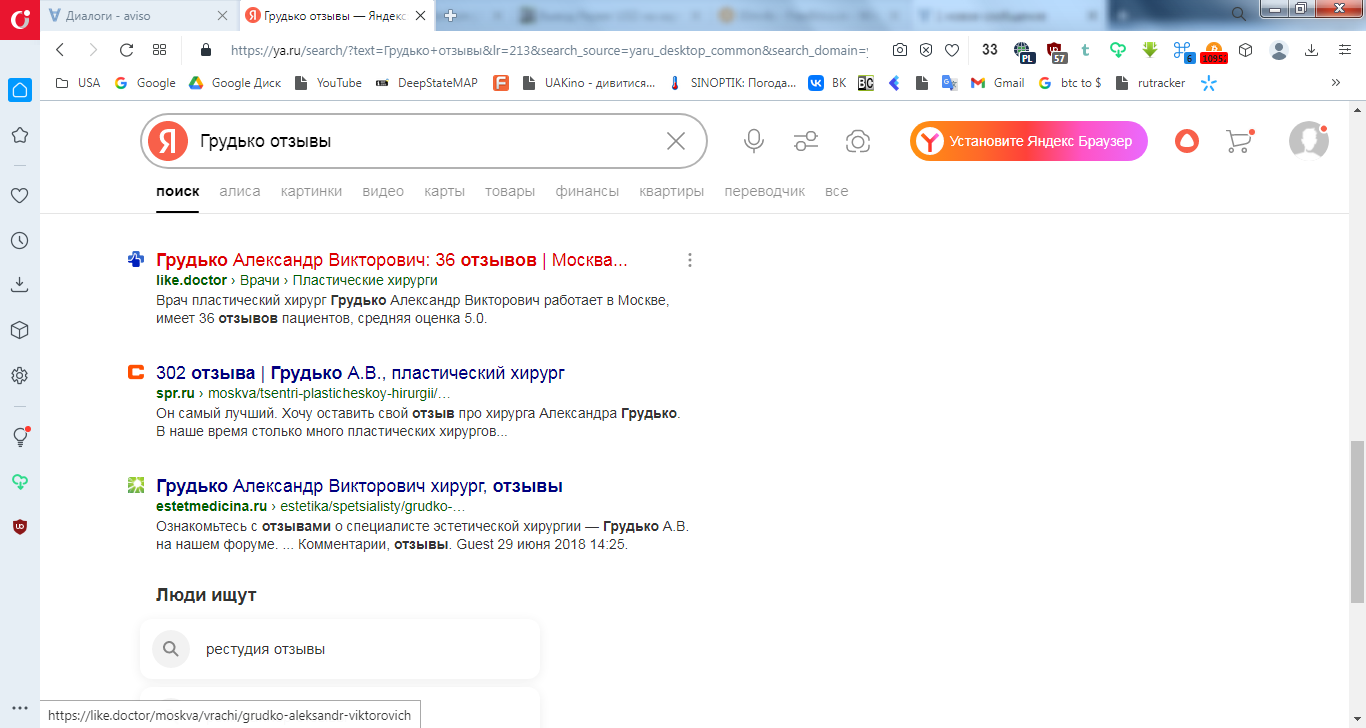Open the Opera main menu logo
Image resolution: width=1366 pixels, height=728 pixels.
(19, 20)
